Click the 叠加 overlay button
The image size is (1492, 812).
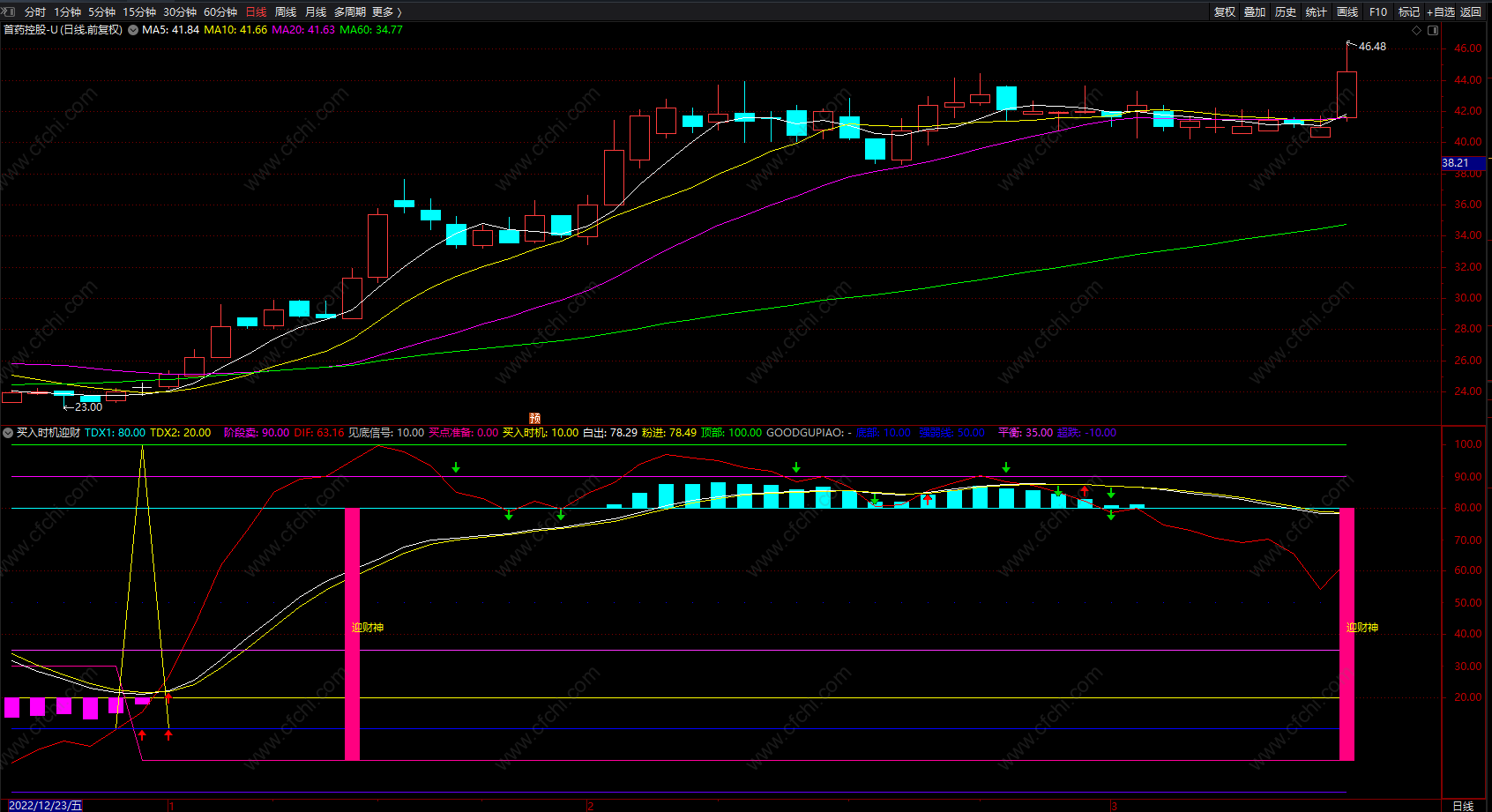1255,11
